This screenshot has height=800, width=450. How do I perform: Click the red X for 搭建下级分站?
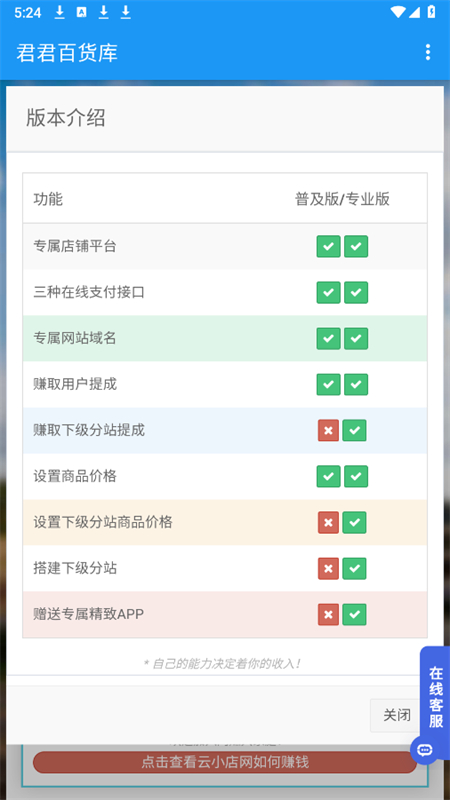[329, 568]
